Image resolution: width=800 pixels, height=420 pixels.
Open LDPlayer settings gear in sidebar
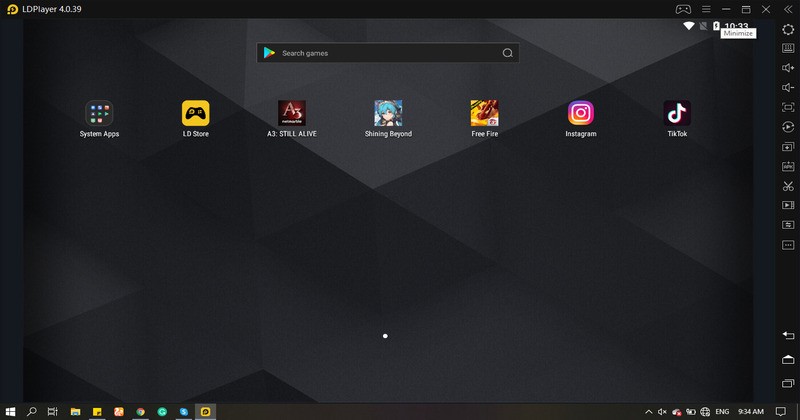coord(788,29)
